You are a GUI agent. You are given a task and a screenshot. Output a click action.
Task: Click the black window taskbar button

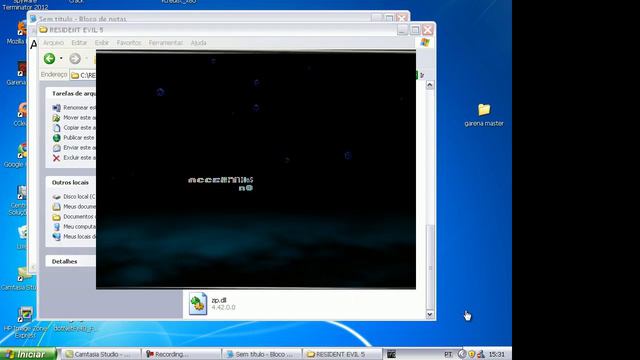click(391, 354)
